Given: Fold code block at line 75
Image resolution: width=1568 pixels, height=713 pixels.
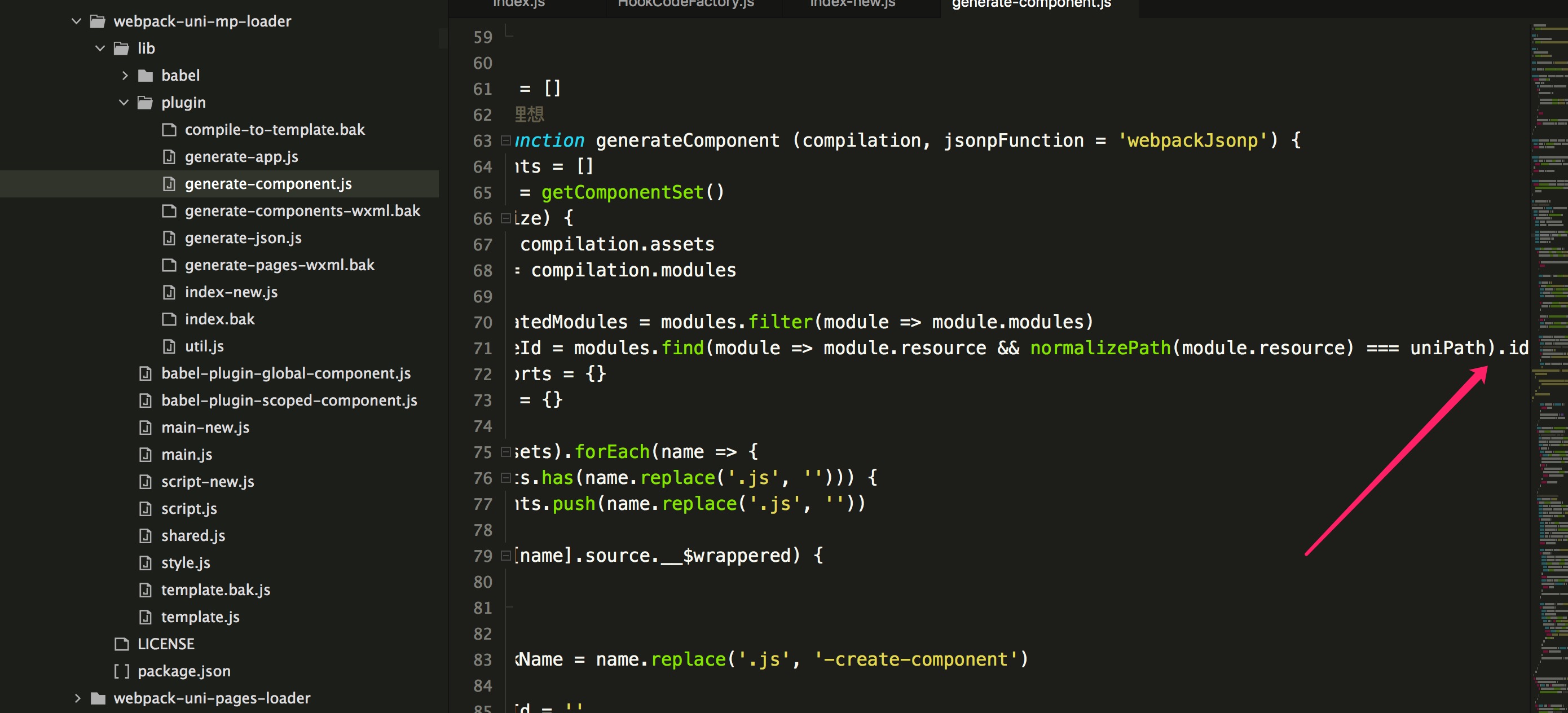Looking at the screenshot, I should pos(505,452).
